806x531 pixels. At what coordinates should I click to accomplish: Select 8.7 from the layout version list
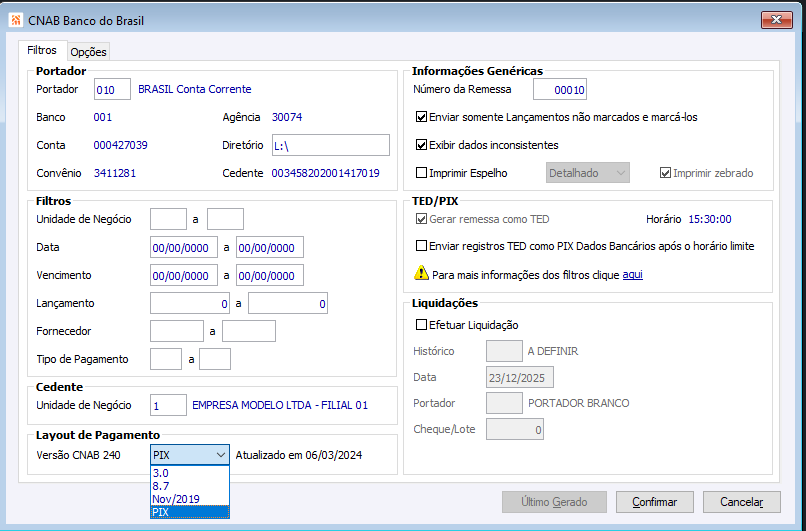point(160,485)
